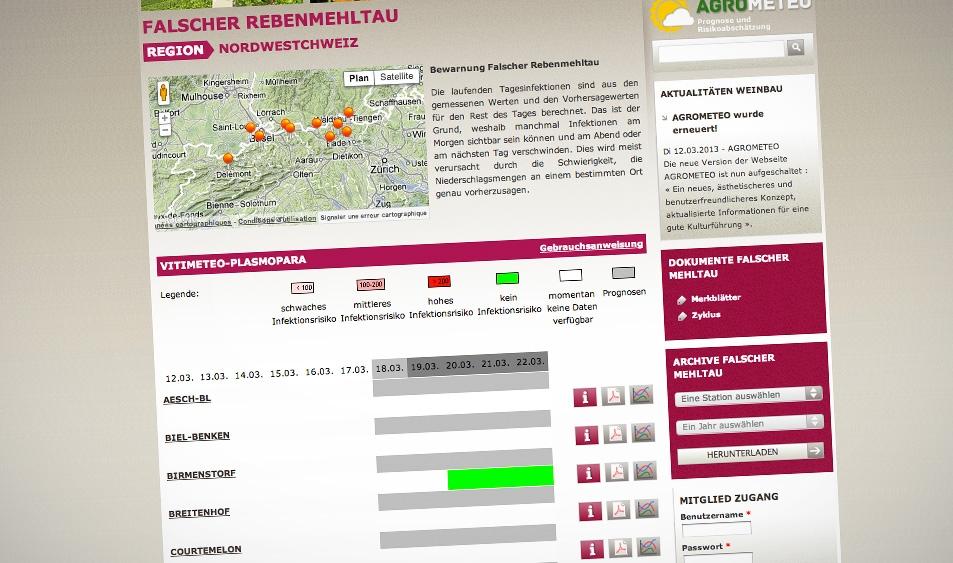Image resolution: width=953 pixels, height=563 pixels.
Task: Open the BIEL-BENKEN station link
Action: [197, 437]
